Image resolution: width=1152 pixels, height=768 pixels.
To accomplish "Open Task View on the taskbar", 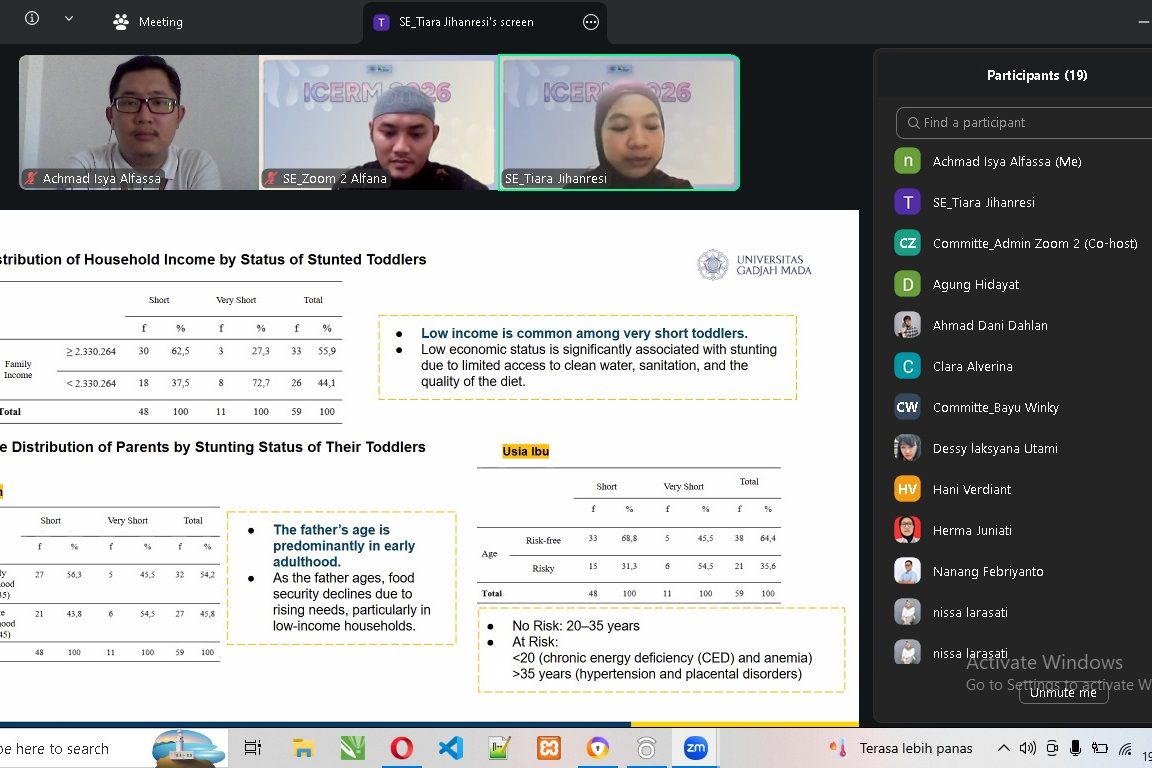I will pos(252,748).
